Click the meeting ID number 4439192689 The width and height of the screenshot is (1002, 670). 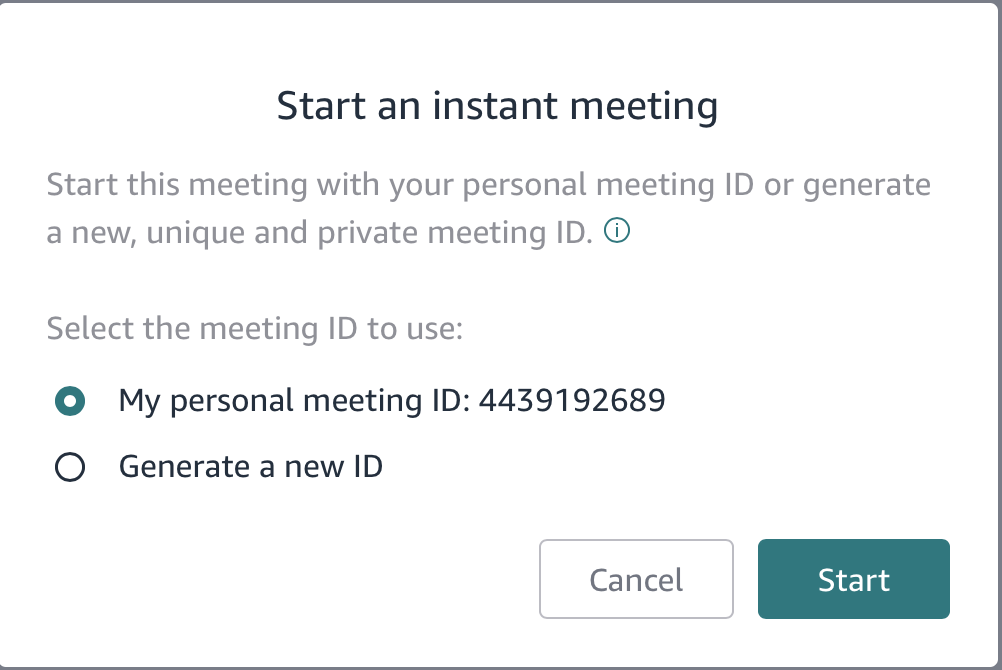click(x=574, y=399)
